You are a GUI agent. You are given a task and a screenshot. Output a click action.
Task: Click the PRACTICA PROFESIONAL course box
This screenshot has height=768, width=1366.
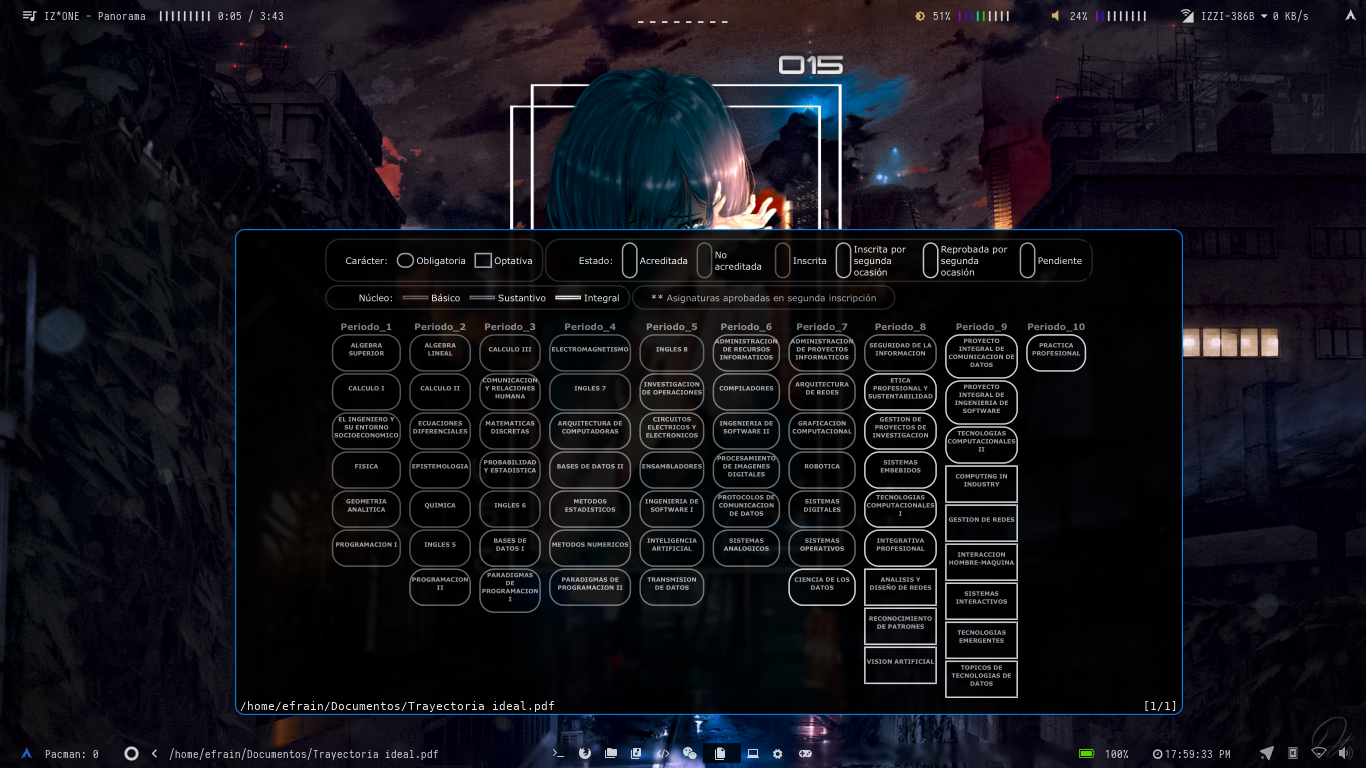click(x=1056, y=352)
